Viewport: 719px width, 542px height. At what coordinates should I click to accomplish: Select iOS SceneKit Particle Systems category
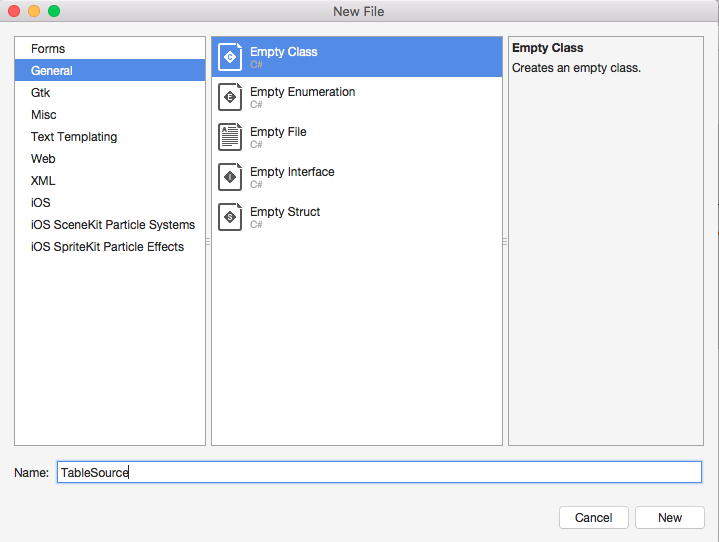[113, 225]
